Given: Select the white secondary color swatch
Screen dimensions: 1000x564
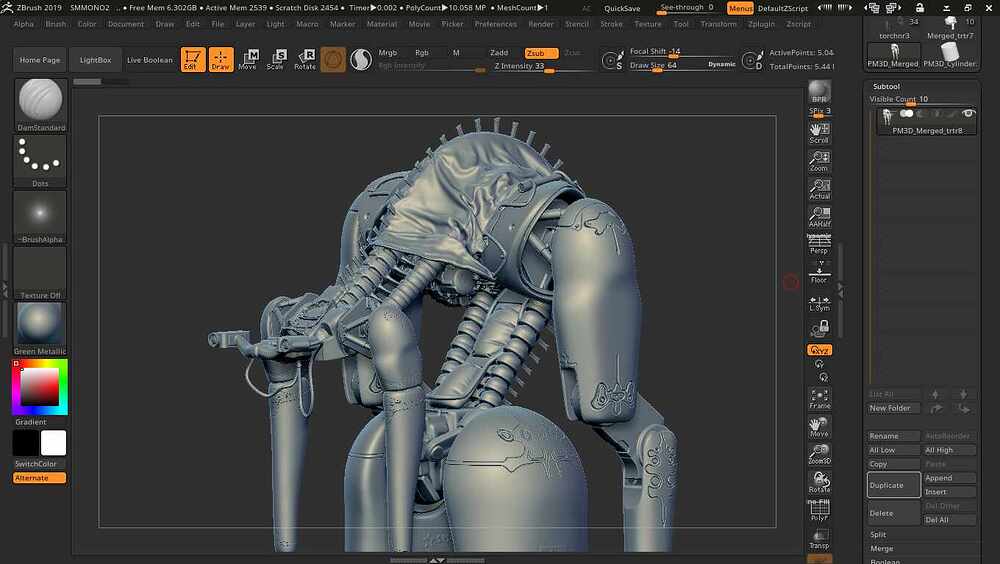Looking at the screenshot, I should pyautogui.click(x=54, y=443).
